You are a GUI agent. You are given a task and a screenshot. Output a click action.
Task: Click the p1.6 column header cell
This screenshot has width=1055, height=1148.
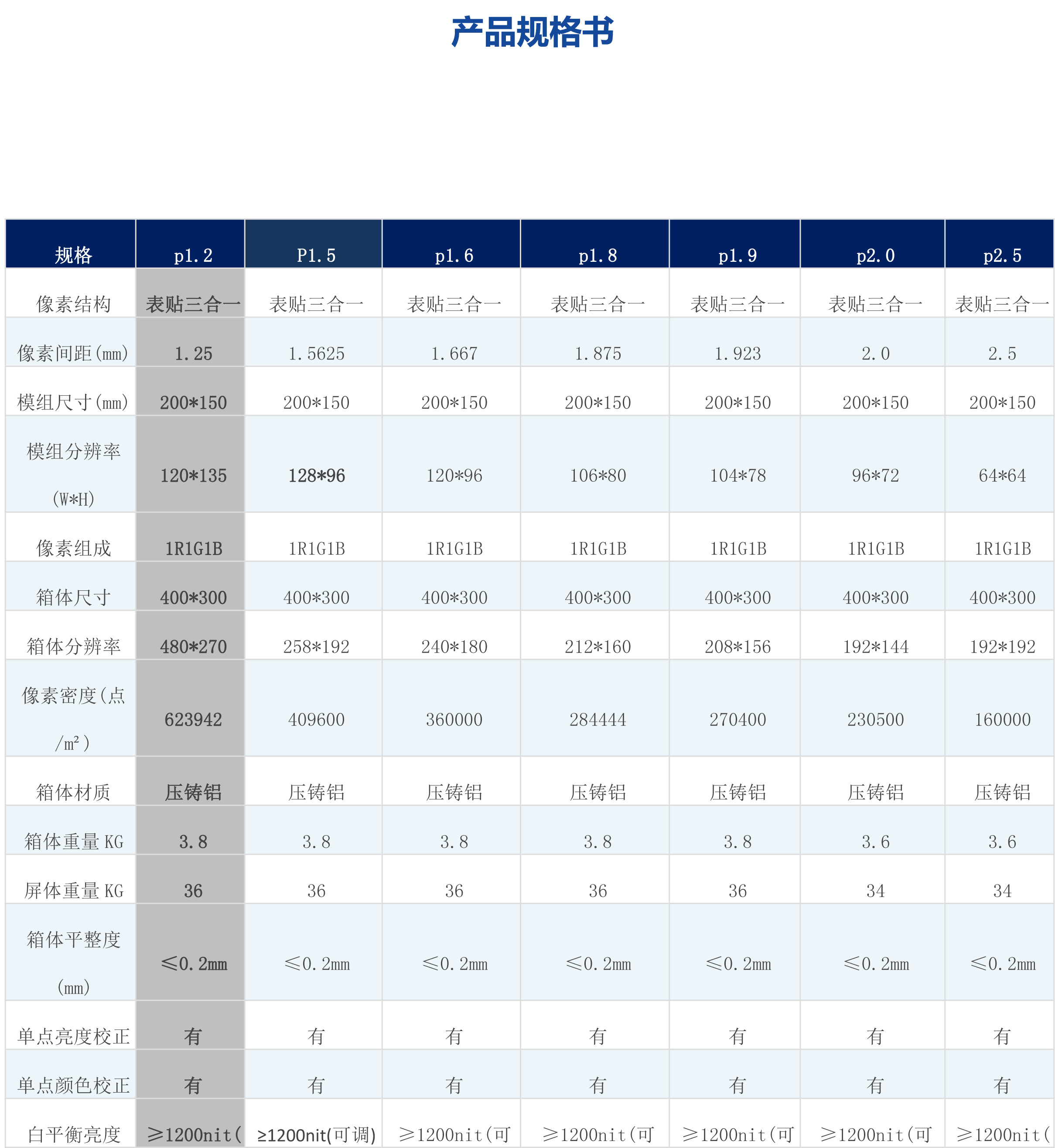454,255
